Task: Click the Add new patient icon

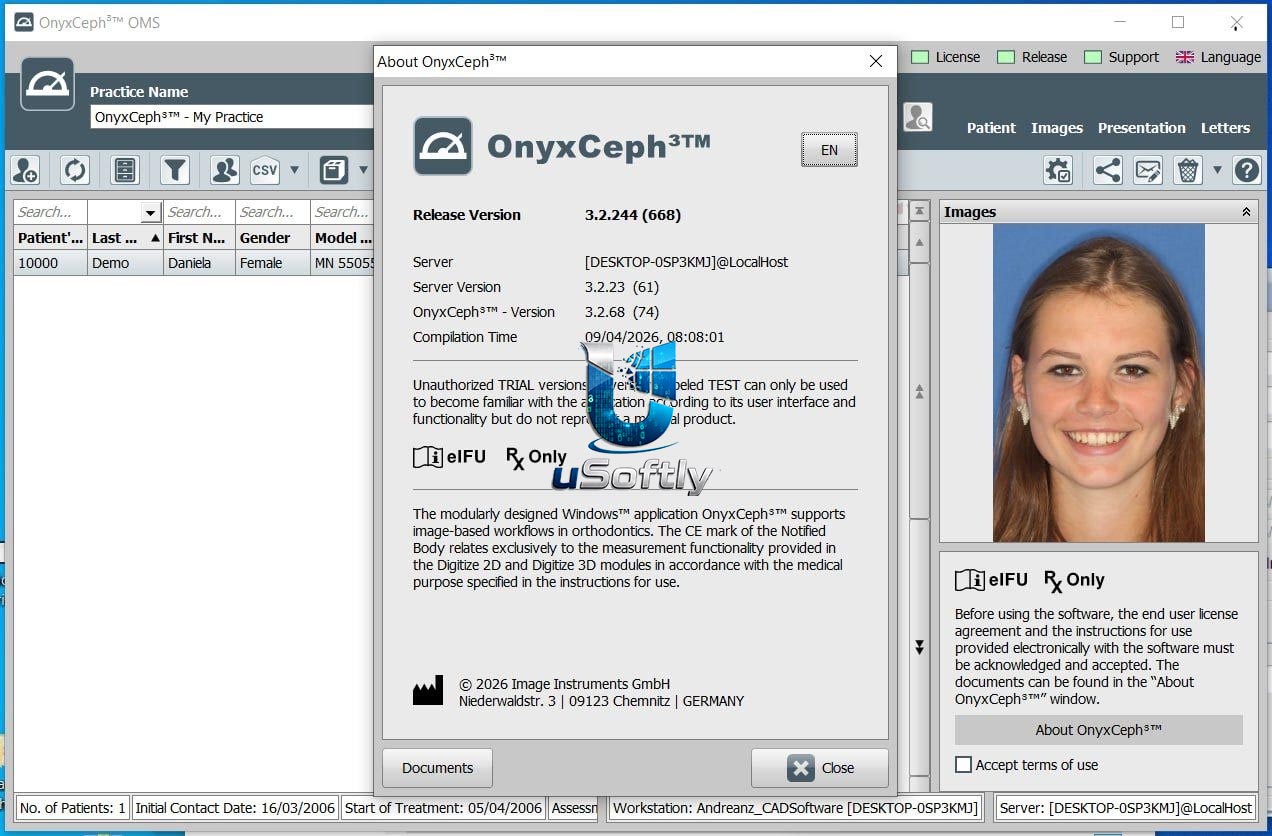Action: (x=25, y=170)
